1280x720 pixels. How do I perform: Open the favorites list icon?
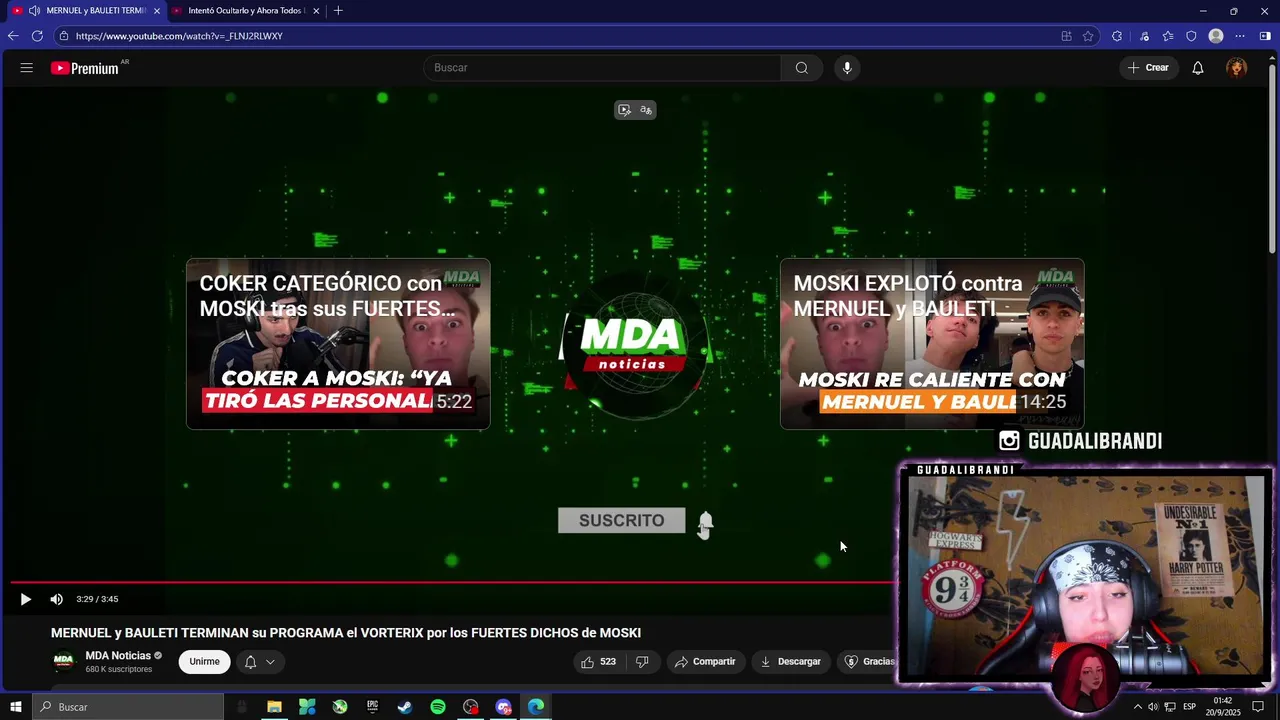[x=1168, y=36]
